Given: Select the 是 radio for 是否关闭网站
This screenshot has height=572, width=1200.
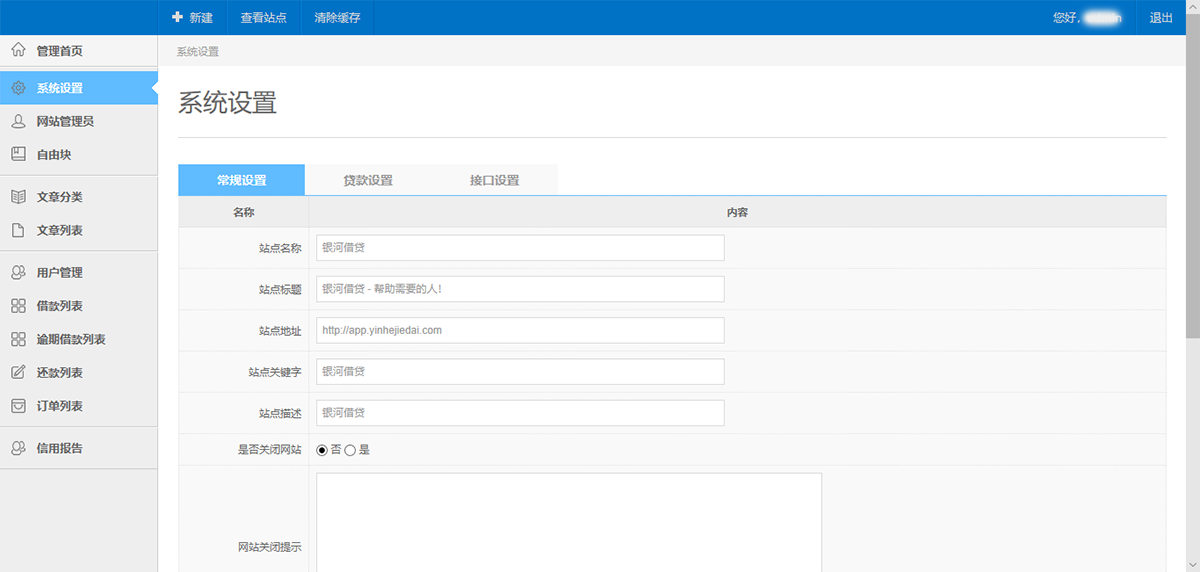Looking at the screenshot, I should pyautogui.click(x=350, y=450).
